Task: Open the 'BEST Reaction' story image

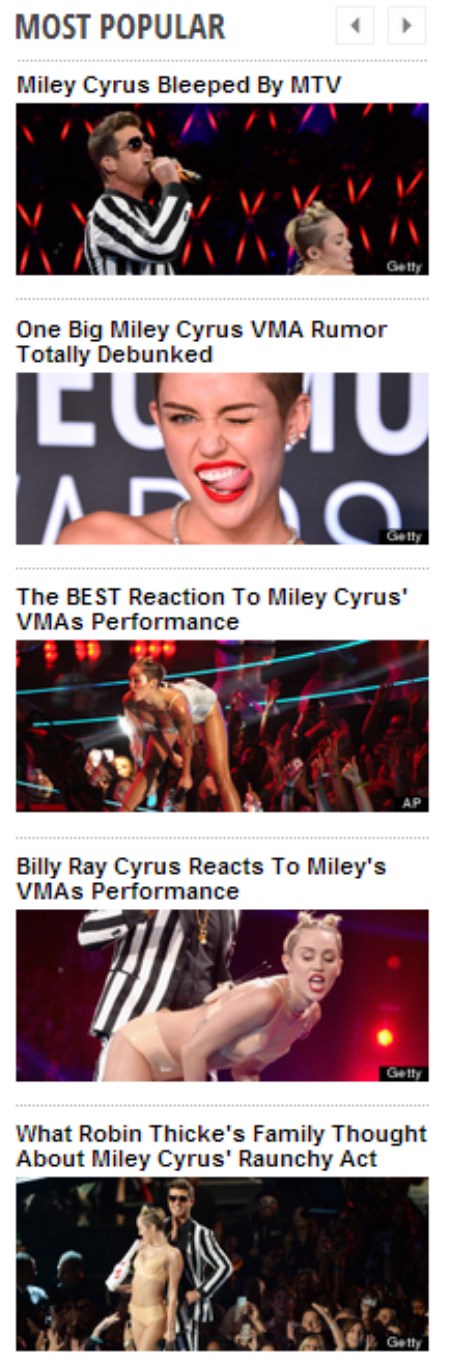Action: 222,726
